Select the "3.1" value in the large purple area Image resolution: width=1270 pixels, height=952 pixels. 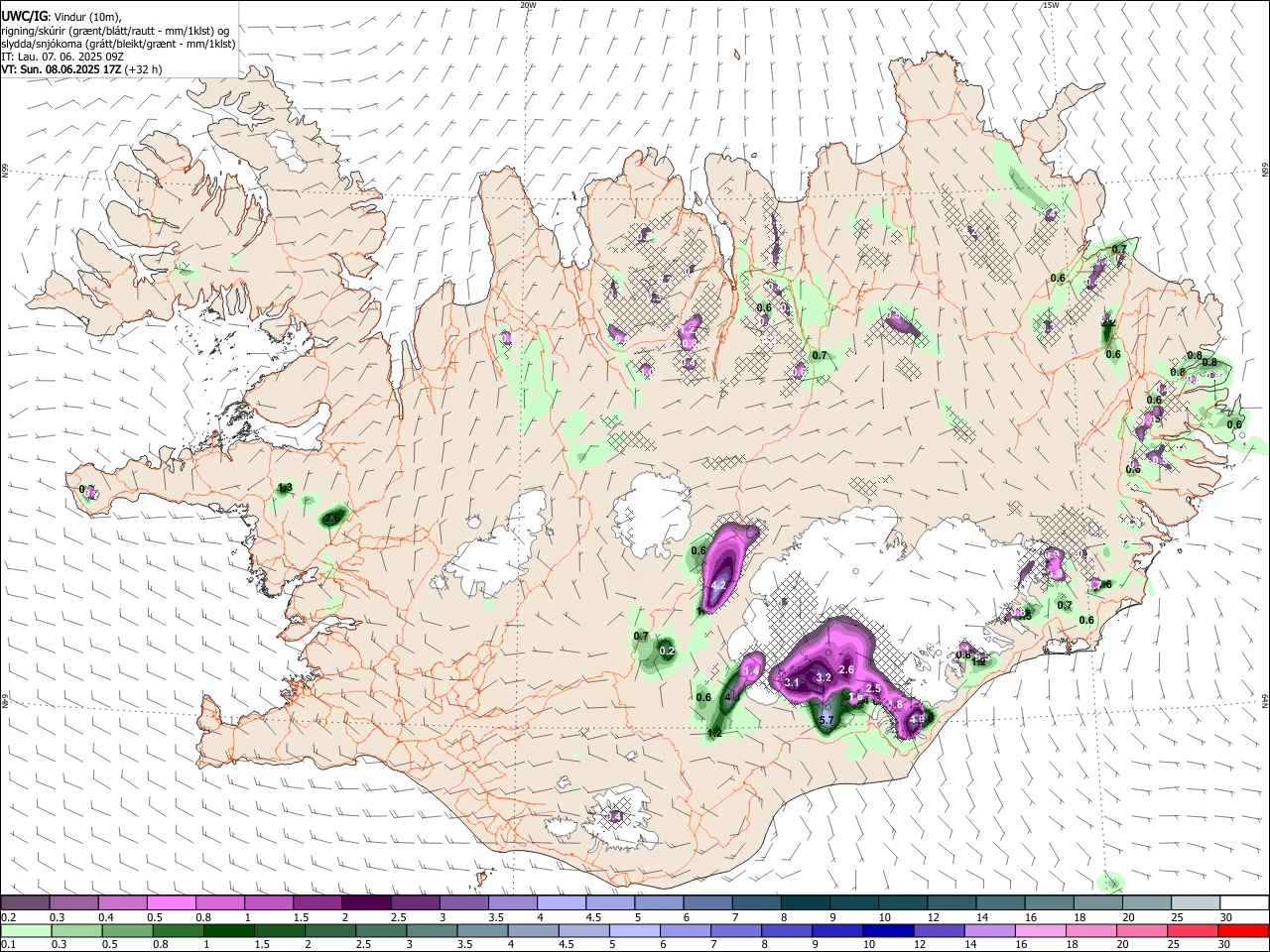(x=792, y=682)
